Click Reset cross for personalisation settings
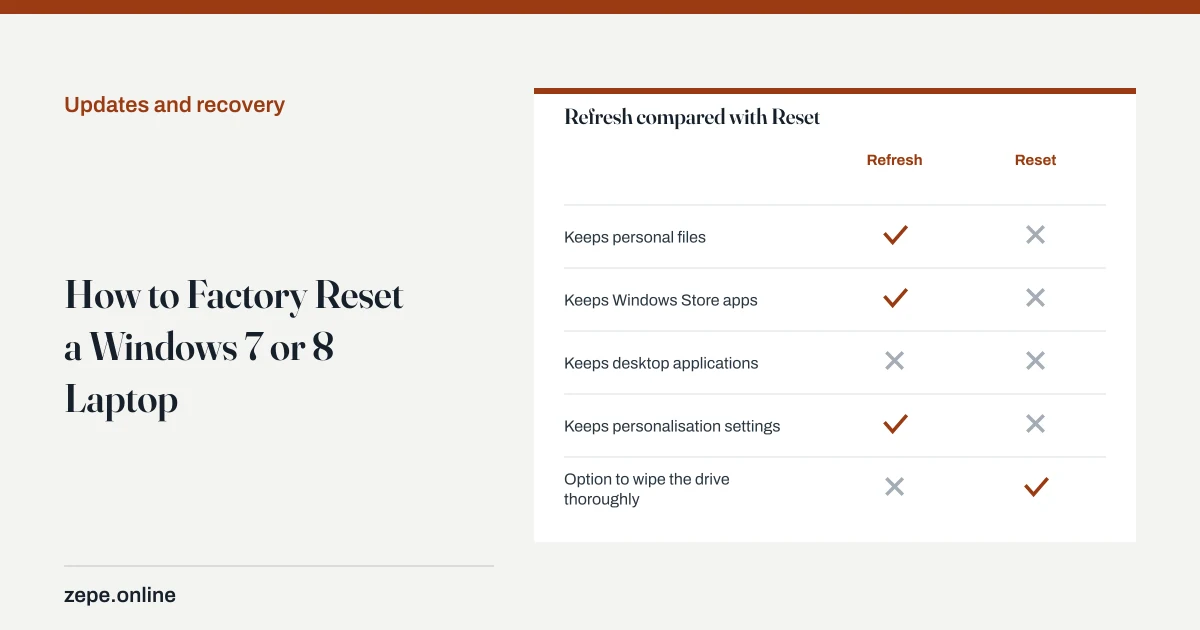The width and height of the screenshot is (1200, 630). tap(1035, 424)
